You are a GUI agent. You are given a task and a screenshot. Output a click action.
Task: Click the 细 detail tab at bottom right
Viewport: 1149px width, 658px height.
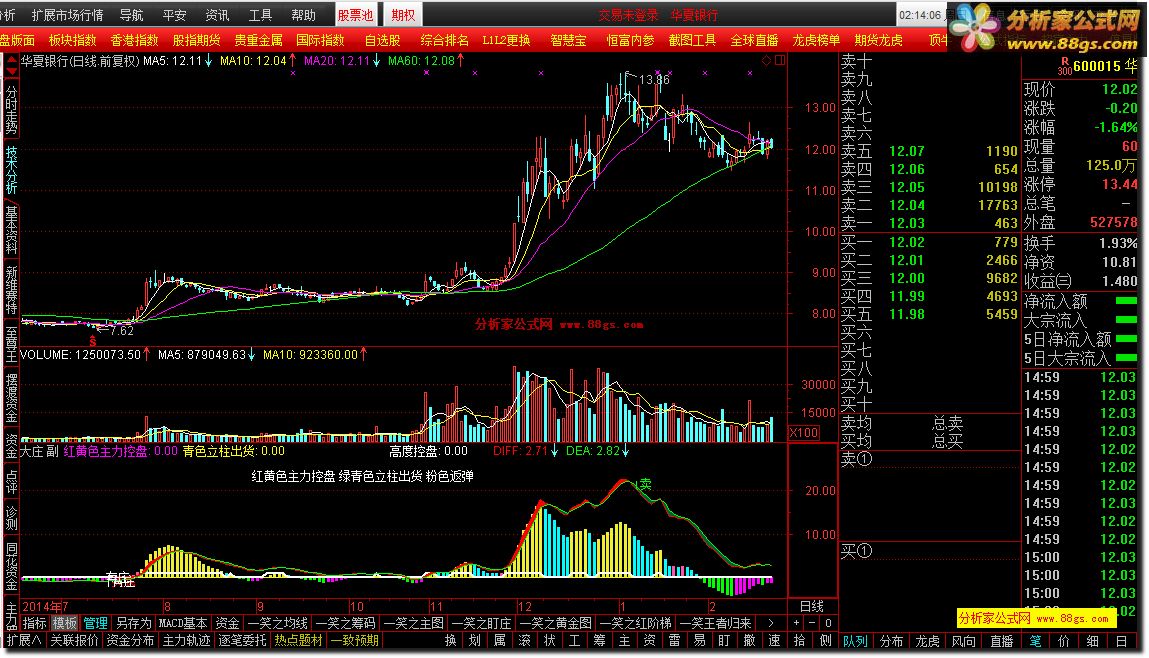point(1093,641)
